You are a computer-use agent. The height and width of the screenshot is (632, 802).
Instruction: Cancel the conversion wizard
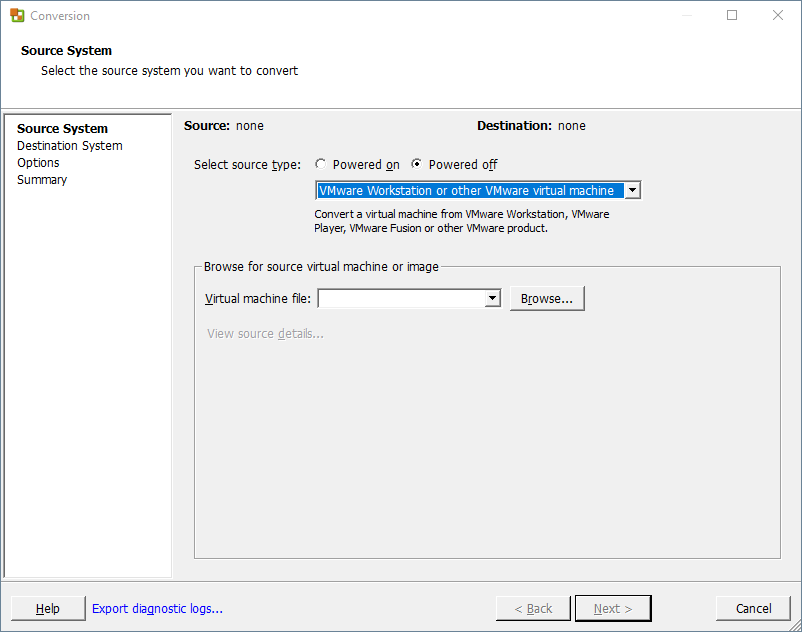753,608
